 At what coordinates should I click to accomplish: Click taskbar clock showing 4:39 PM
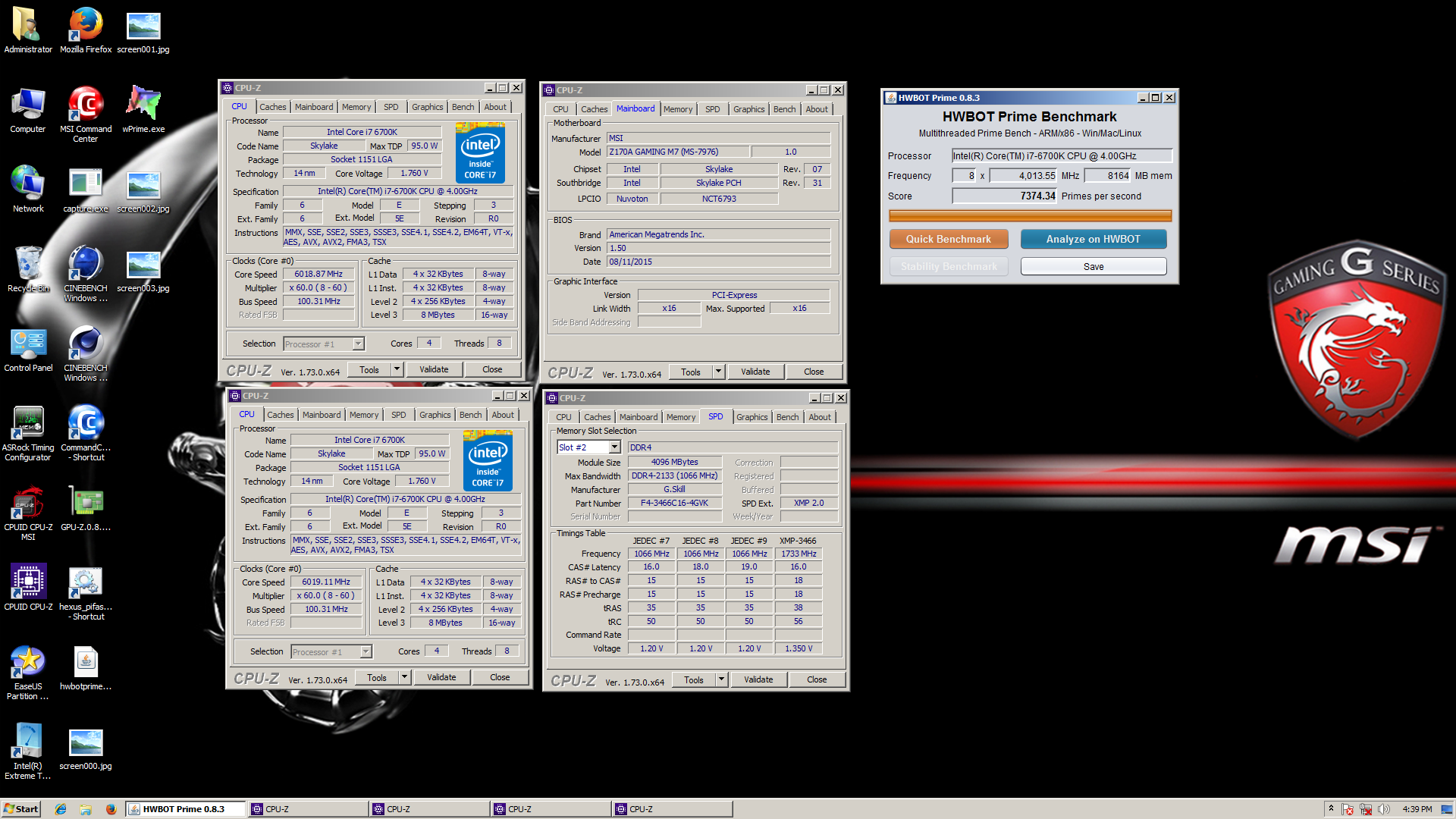(1417, 809)
